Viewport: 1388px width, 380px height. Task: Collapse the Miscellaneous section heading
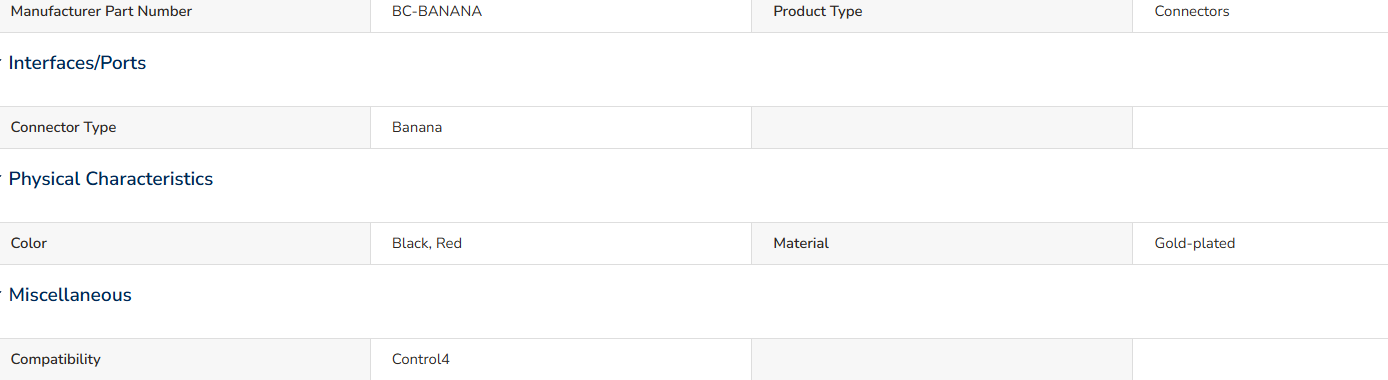point(70,295)
